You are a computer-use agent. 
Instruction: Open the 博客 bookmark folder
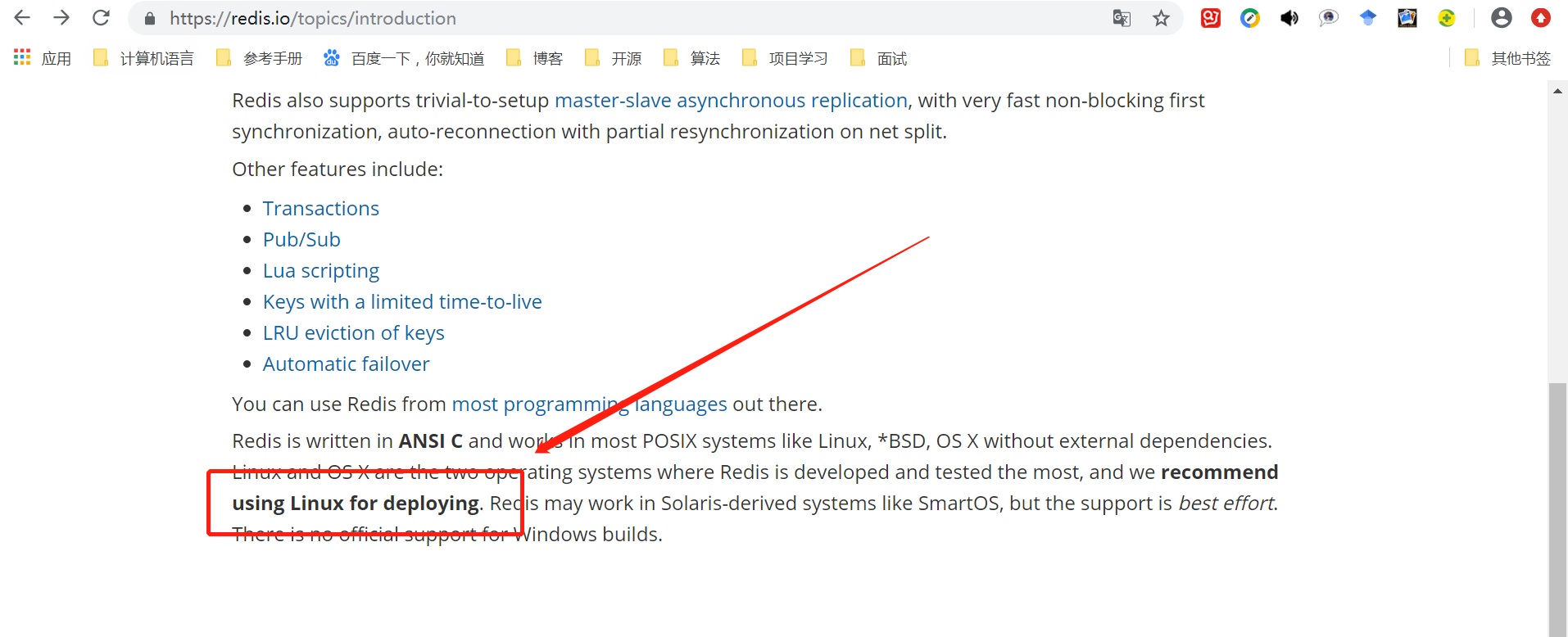(x=534, y=58)
